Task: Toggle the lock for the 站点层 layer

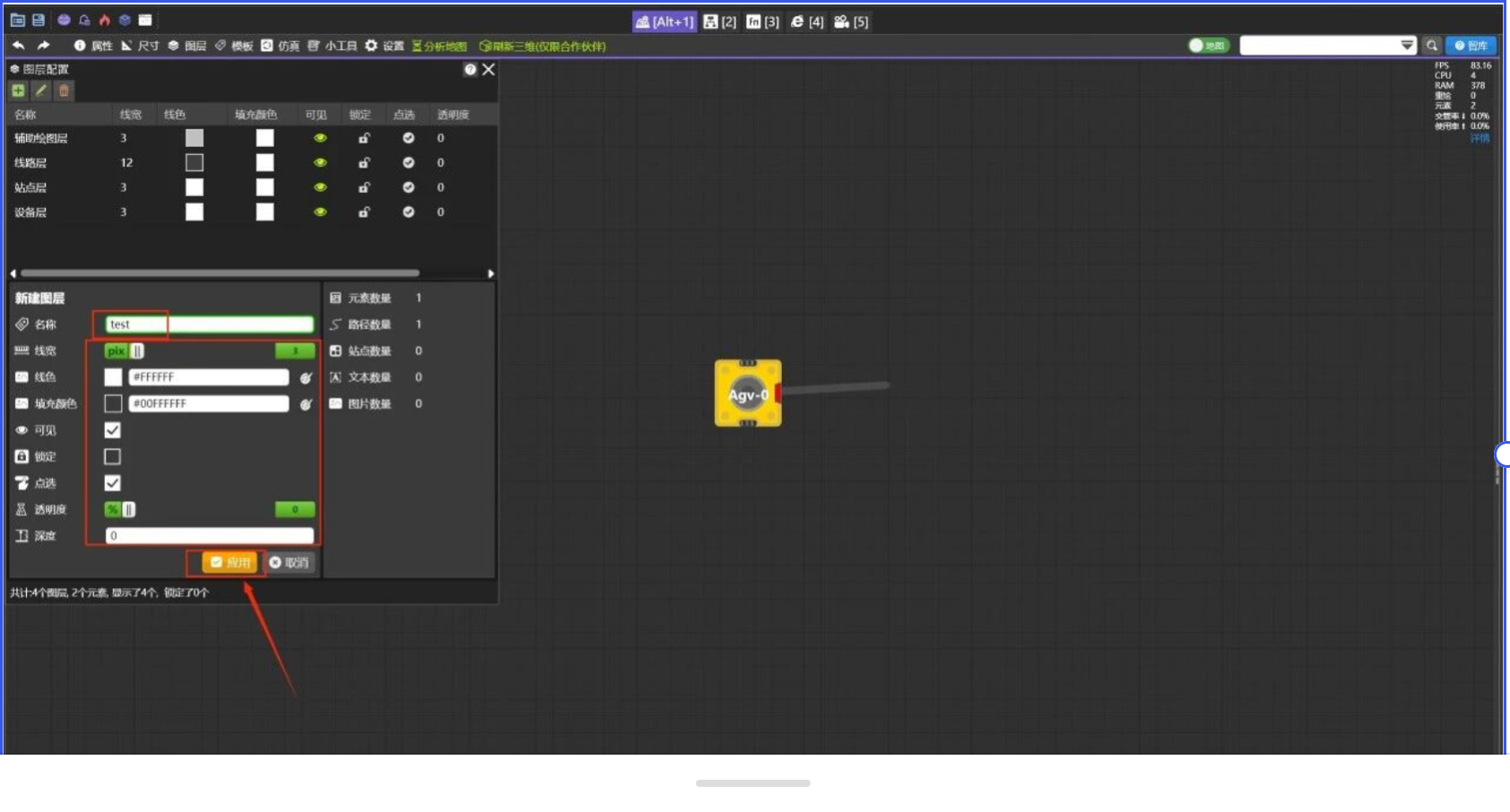Action: [x=364, y=187]
